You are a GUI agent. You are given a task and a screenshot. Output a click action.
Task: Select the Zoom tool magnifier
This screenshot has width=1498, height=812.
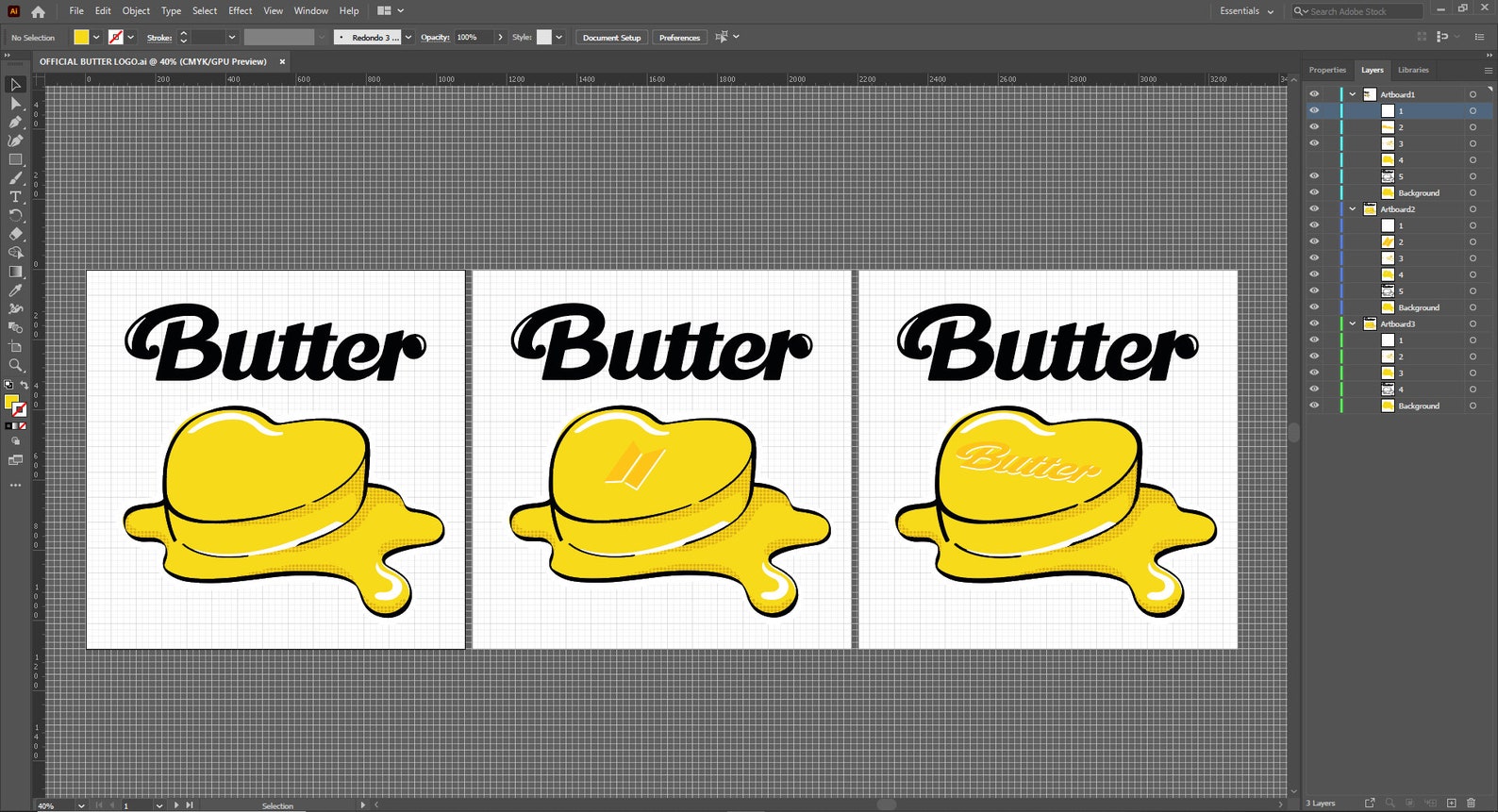pyautogui.click(x=15, y=365)
